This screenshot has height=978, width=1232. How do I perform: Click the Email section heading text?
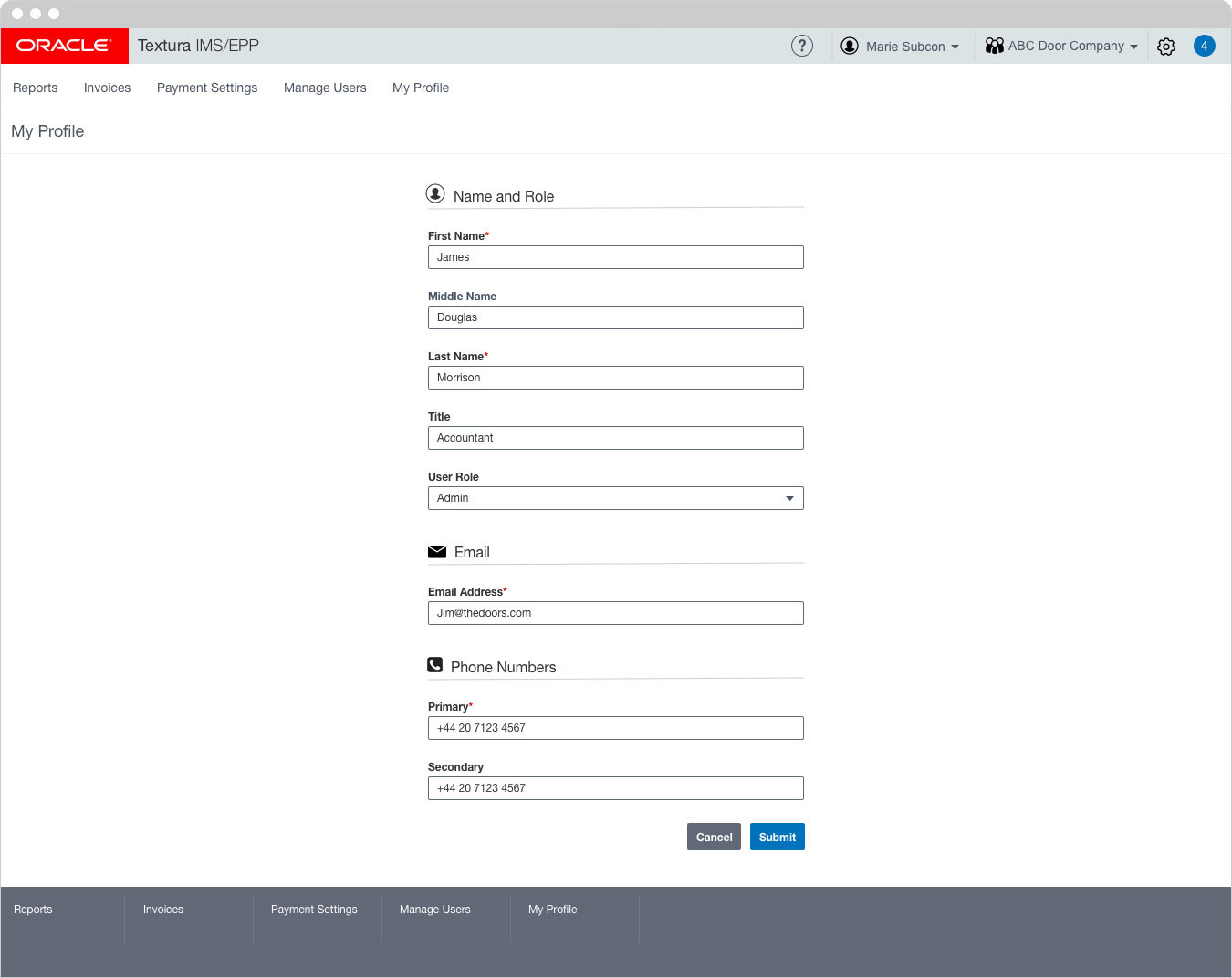(x=472, y=552)
